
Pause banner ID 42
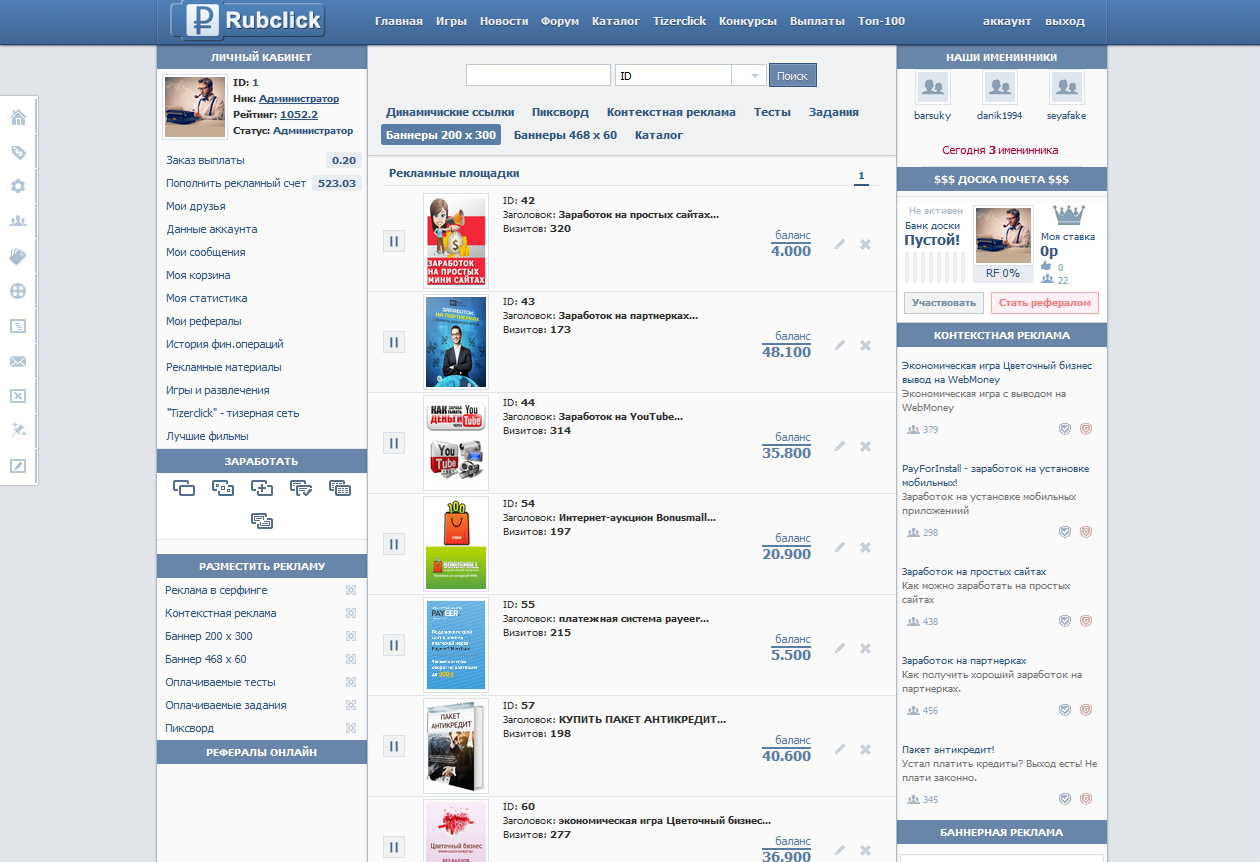click(x=394, y=241)
